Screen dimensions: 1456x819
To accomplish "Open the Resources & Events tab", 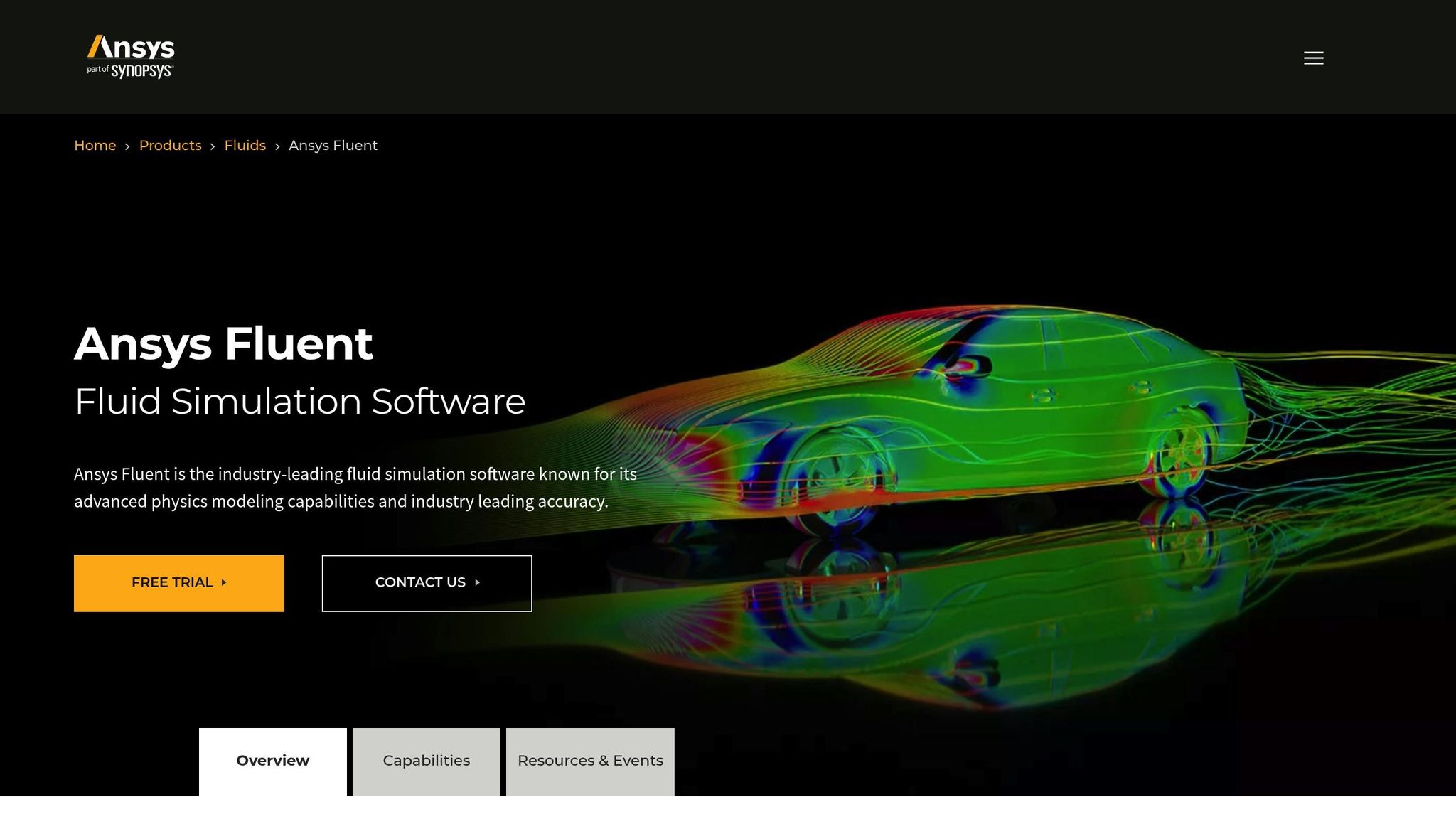I will click(589, 760).
